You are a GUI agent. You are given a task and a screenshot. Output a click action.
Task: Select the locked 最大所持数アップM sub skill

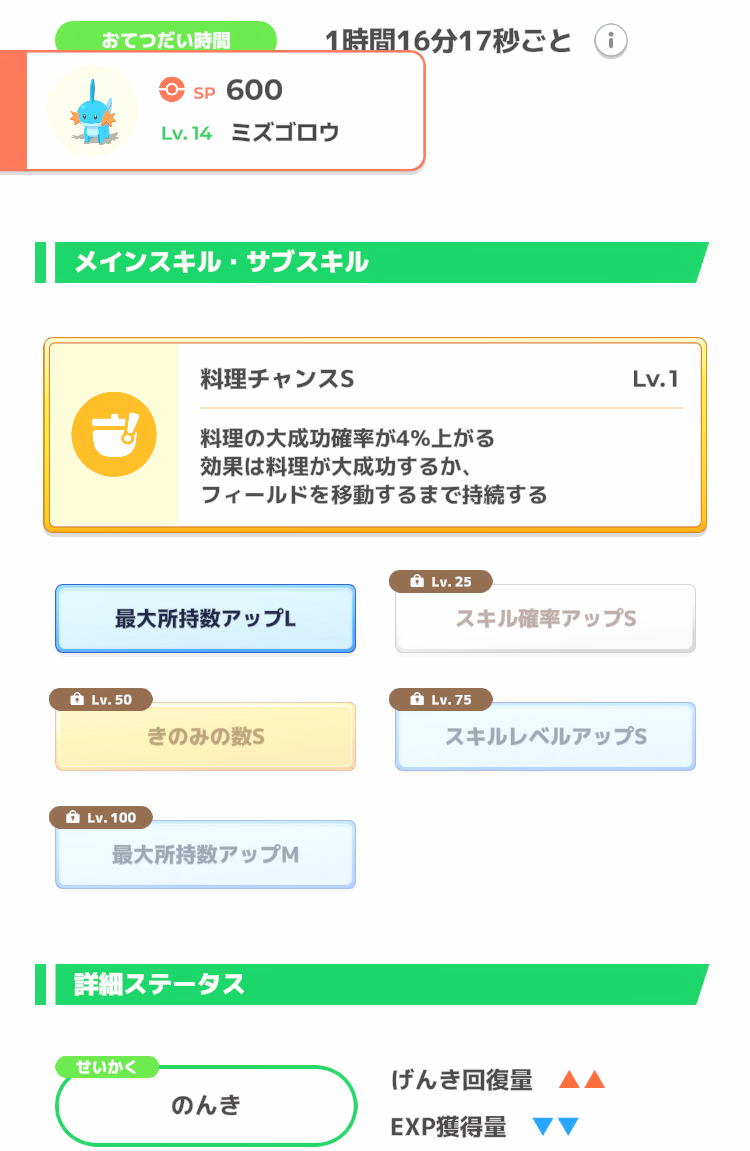tap(205, 855)
